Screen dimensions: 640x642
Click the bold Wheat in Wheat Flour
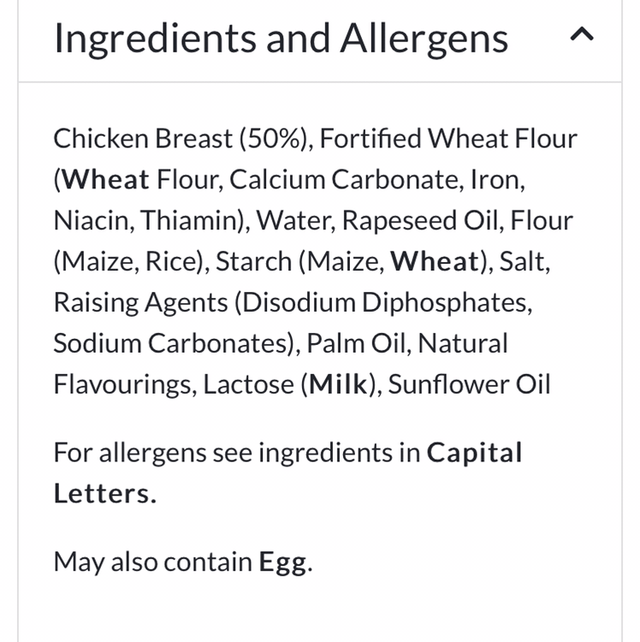(x=105, y=180)
